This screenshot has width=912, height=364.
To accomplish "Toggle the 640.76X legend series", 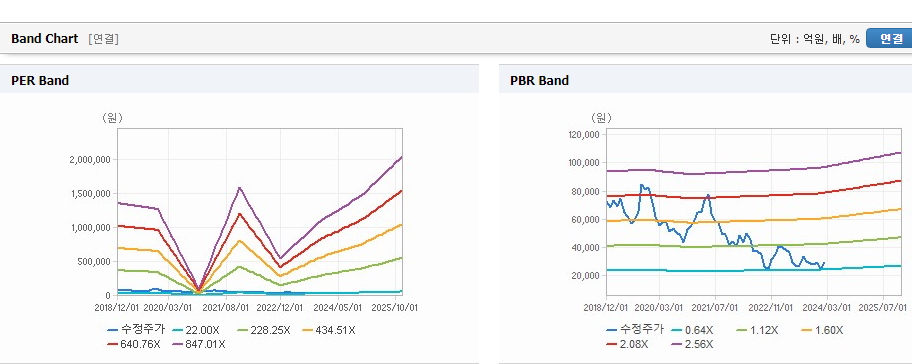I will tap(133, 344).
